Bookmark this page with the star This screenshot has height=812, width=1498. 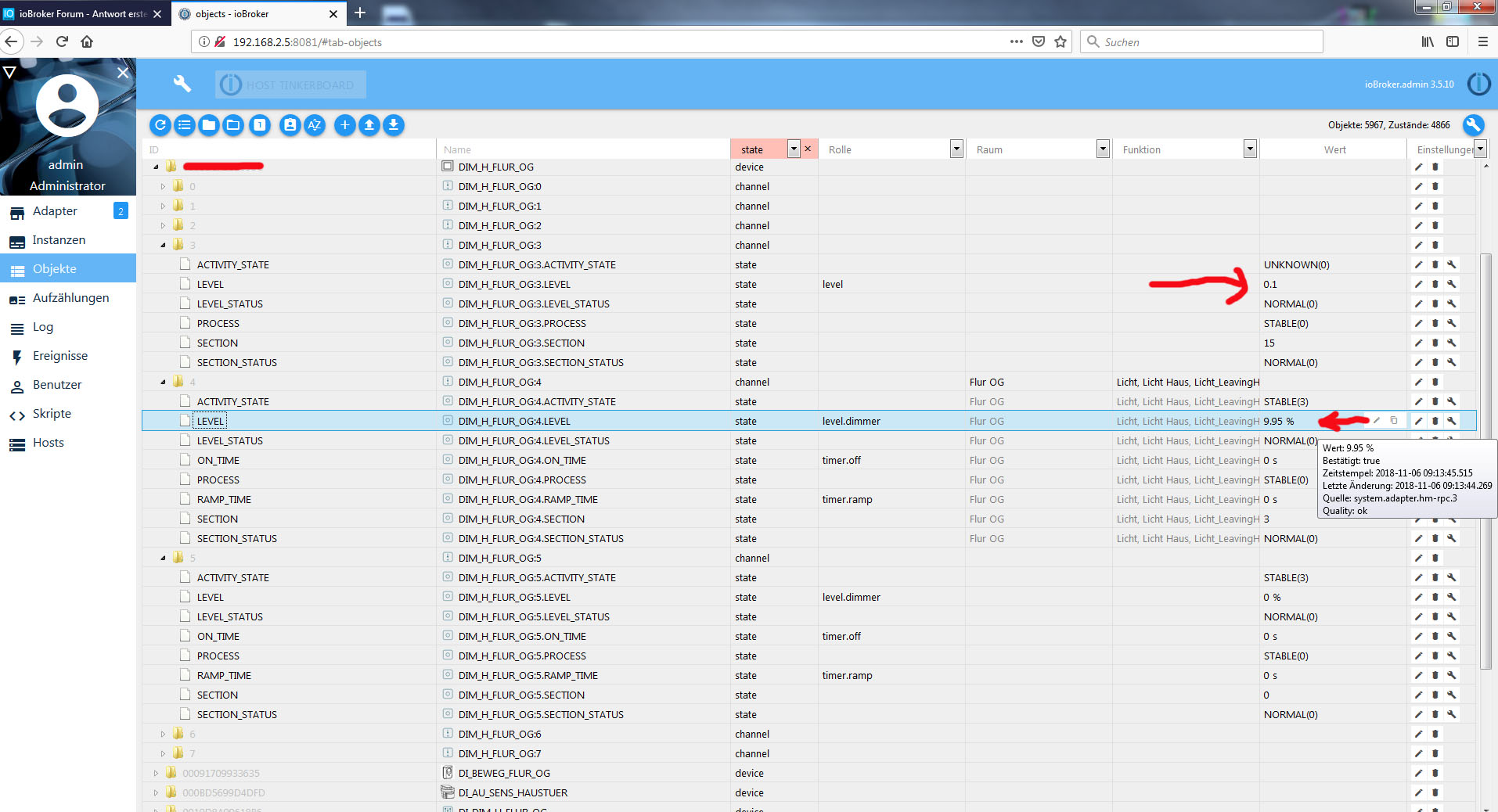coord(1060,41)
